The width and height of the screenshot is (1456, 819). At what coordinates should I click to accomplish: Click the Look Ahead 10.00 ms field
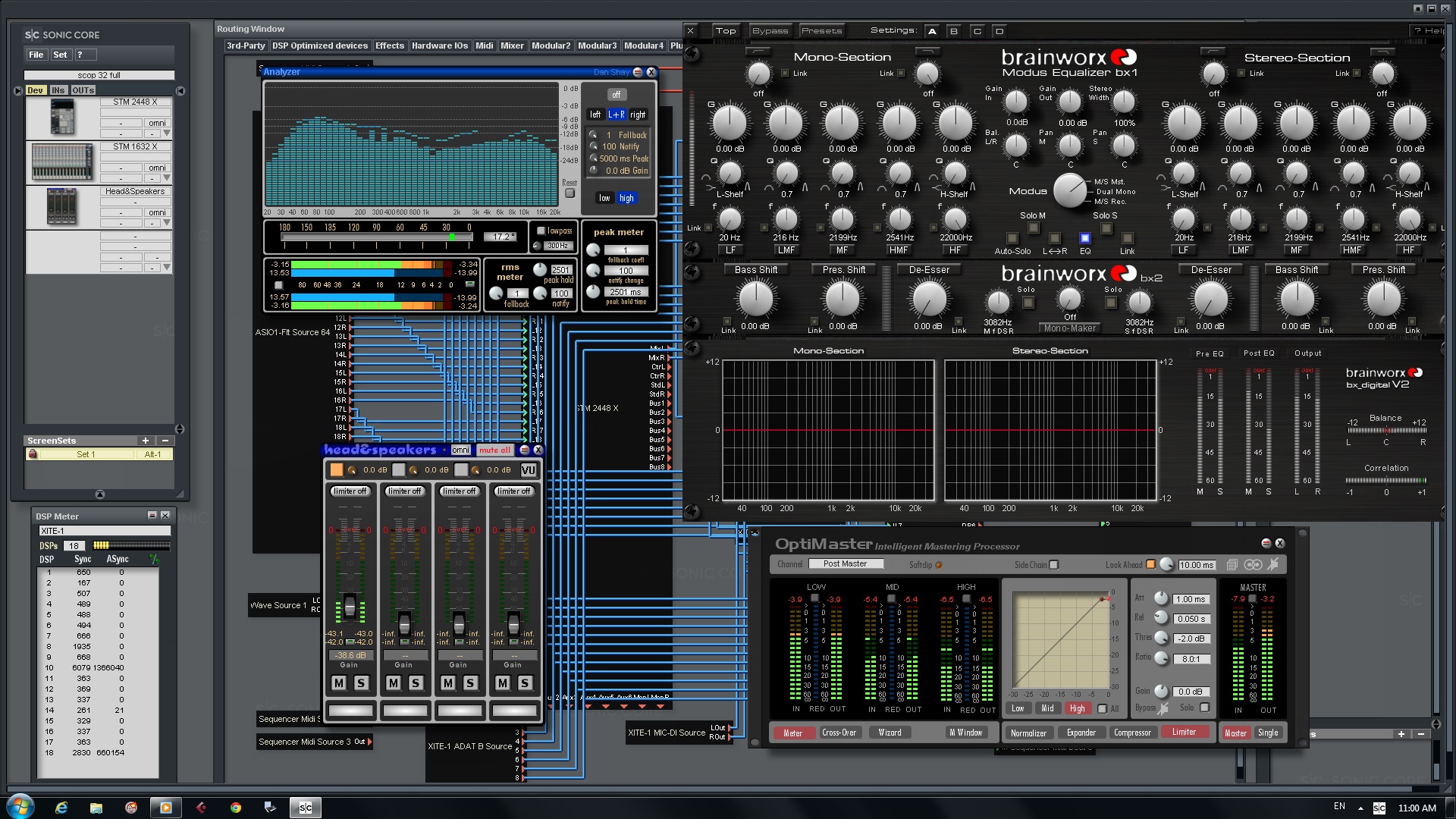[1197, 565]
